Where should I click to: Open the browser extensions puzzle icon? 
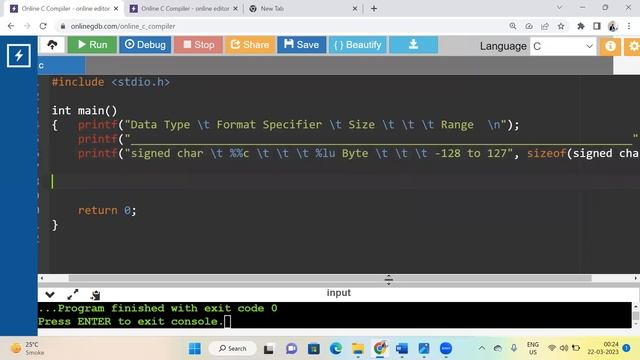click(580, 26)
